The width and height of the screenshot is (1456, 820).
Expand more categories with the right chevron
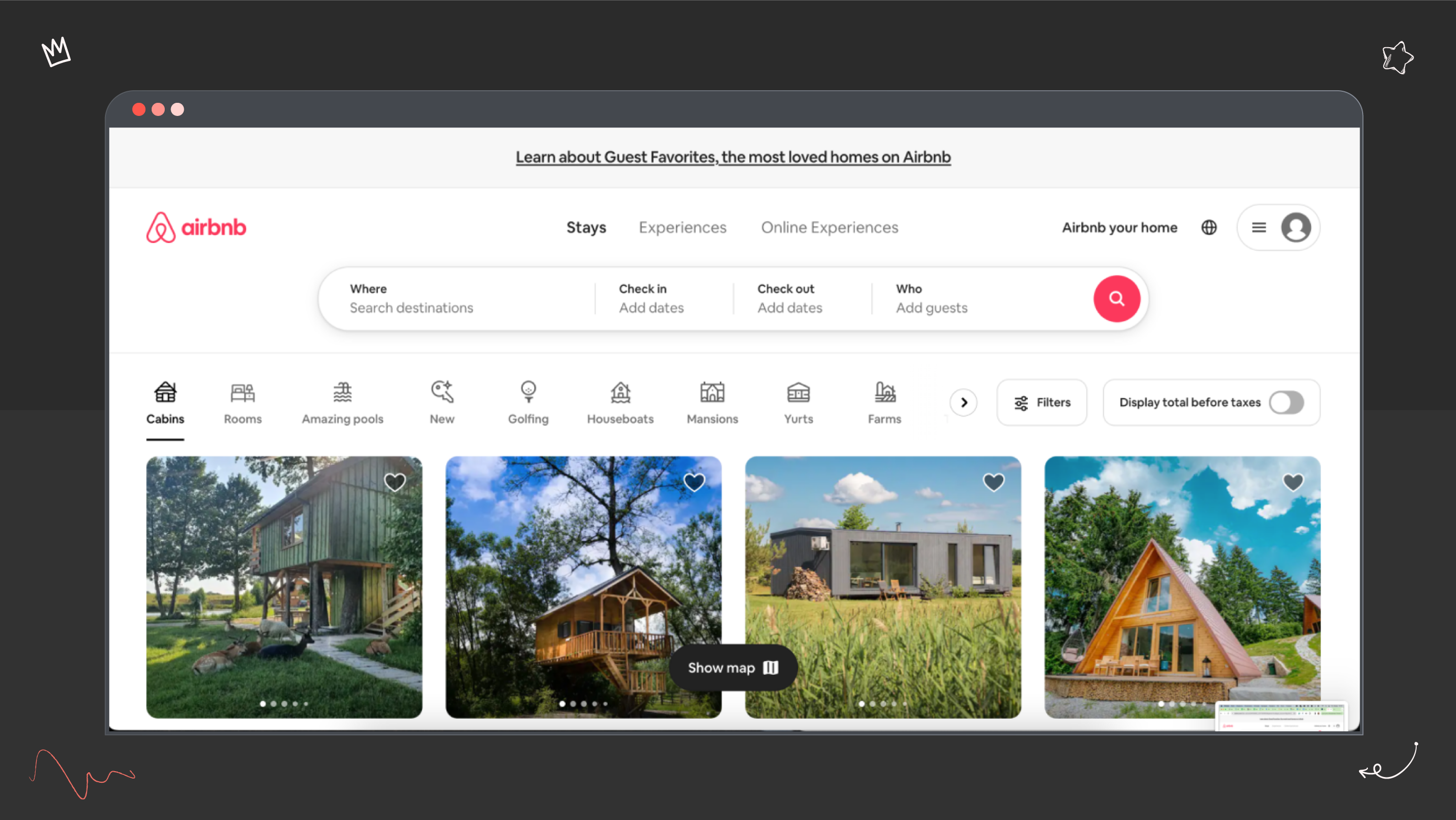click(x=963, y=402)
